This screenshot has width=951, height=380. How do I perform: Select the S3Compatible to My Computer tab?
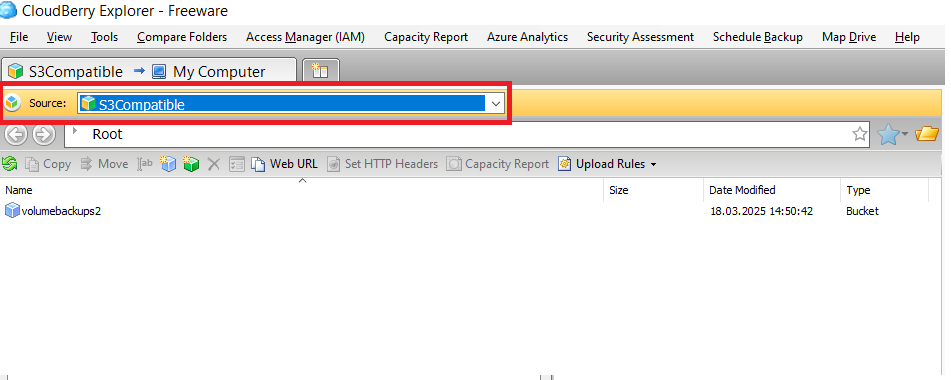pyautogui.click(x=149, y=72)
